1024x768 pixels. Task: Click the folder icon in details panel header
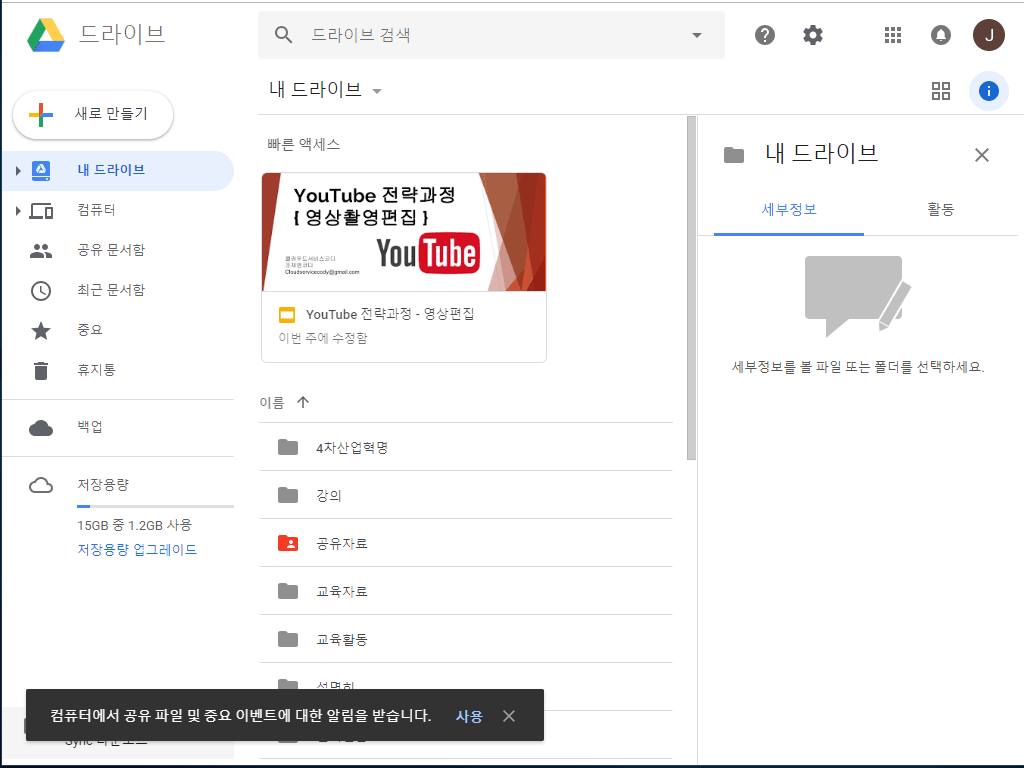[x=734, y=155]
